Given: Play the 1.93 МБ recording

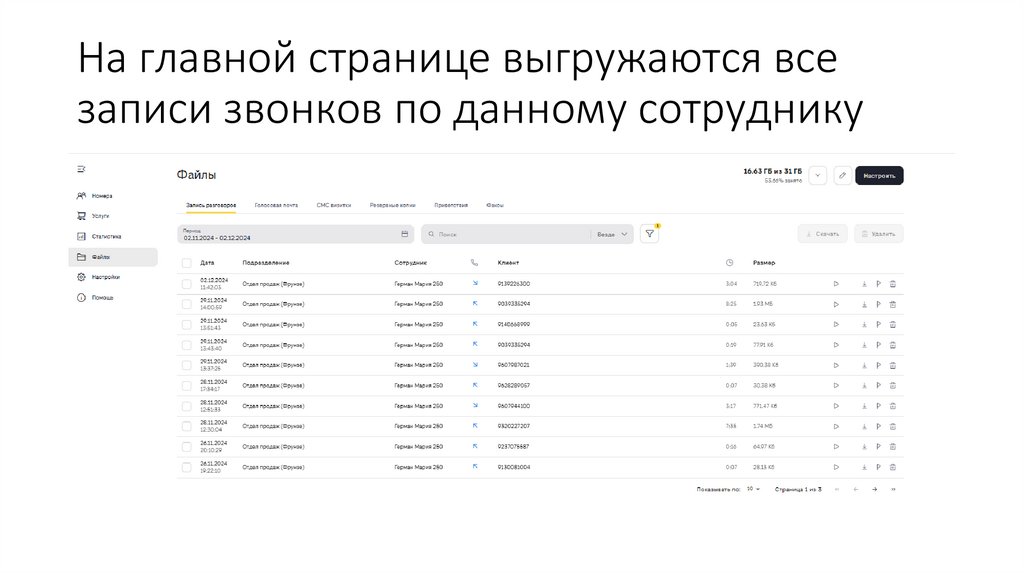Looking at the screenshot, I should 836,304.
